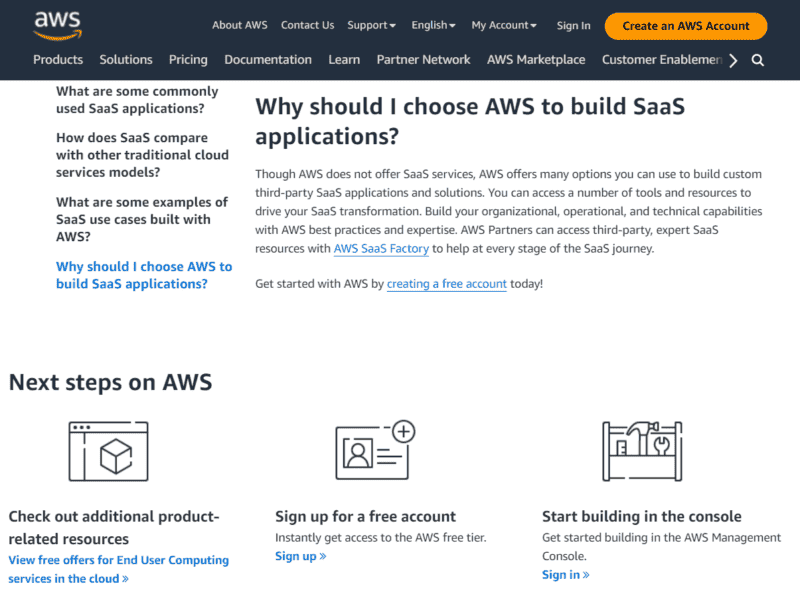Image resolution: width=800 pixels, height=600 pixels.
Task: Select the ID card free account icon
Action: pos(374,451)
